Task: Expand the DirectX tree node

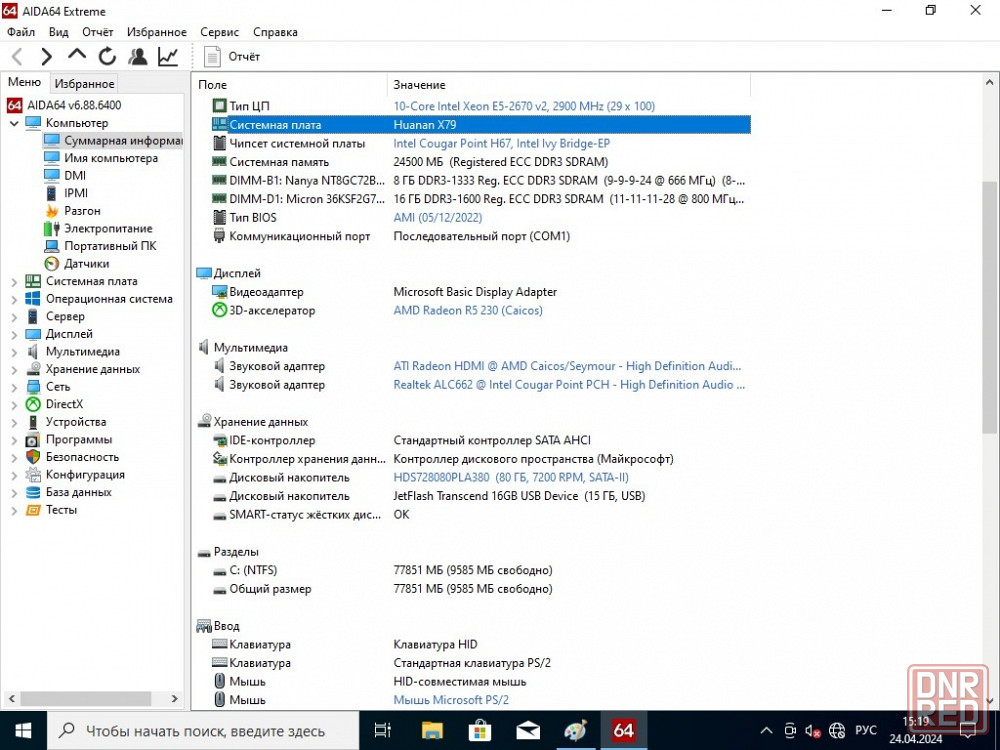Action: click(14, 404)
